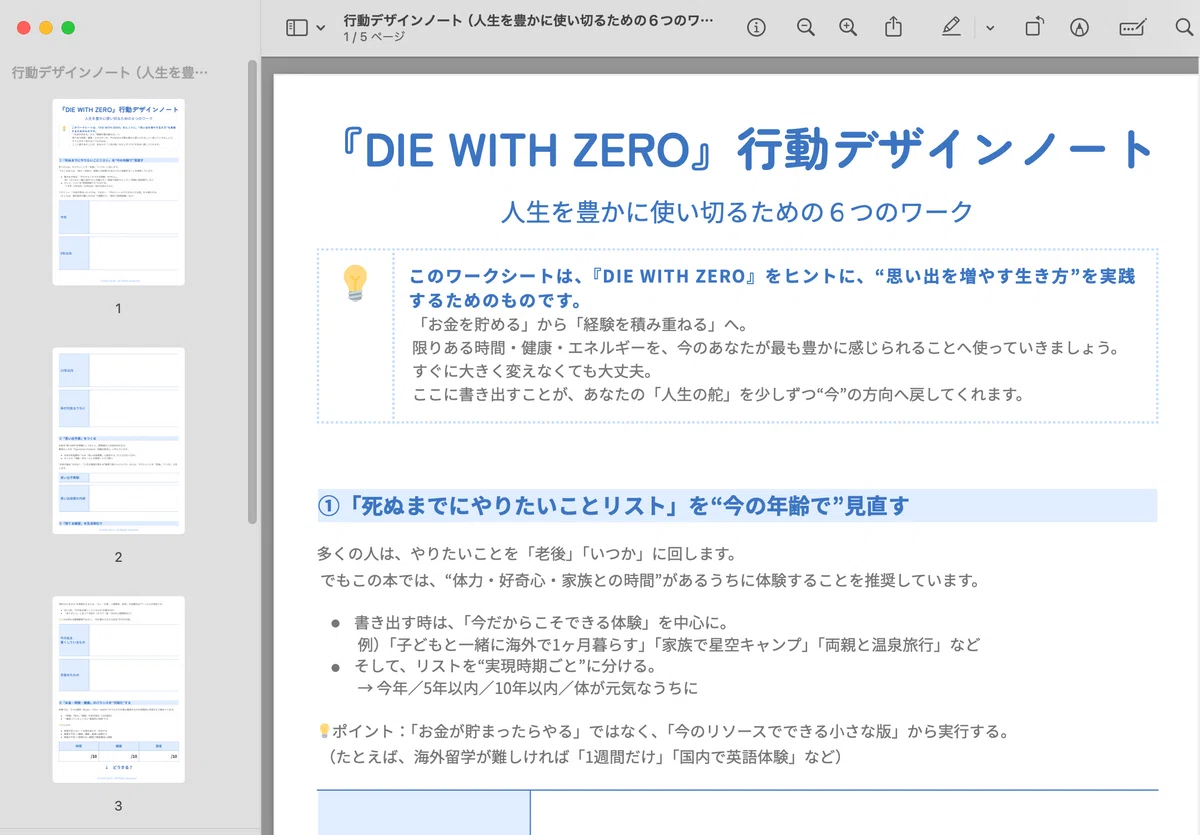Click the sidebar scrollbar
This screenshot has width=1200, height=835.
253,290
